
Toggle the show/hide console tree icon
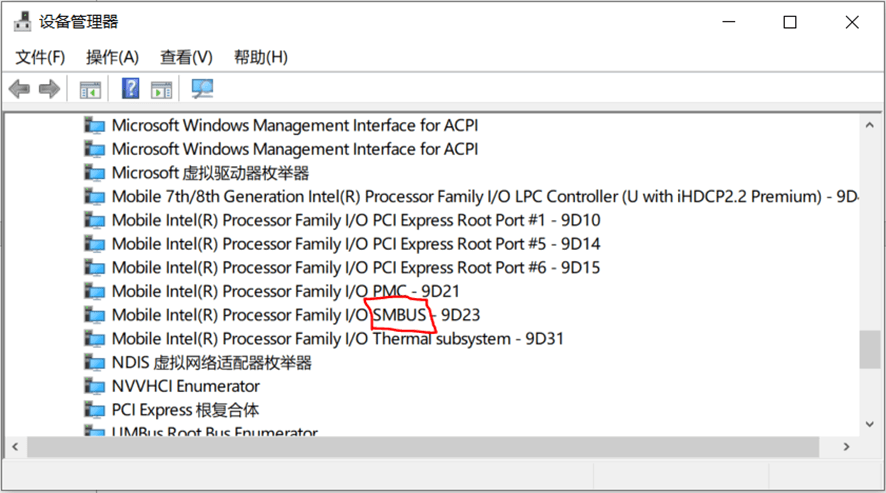tap(90, 90)
